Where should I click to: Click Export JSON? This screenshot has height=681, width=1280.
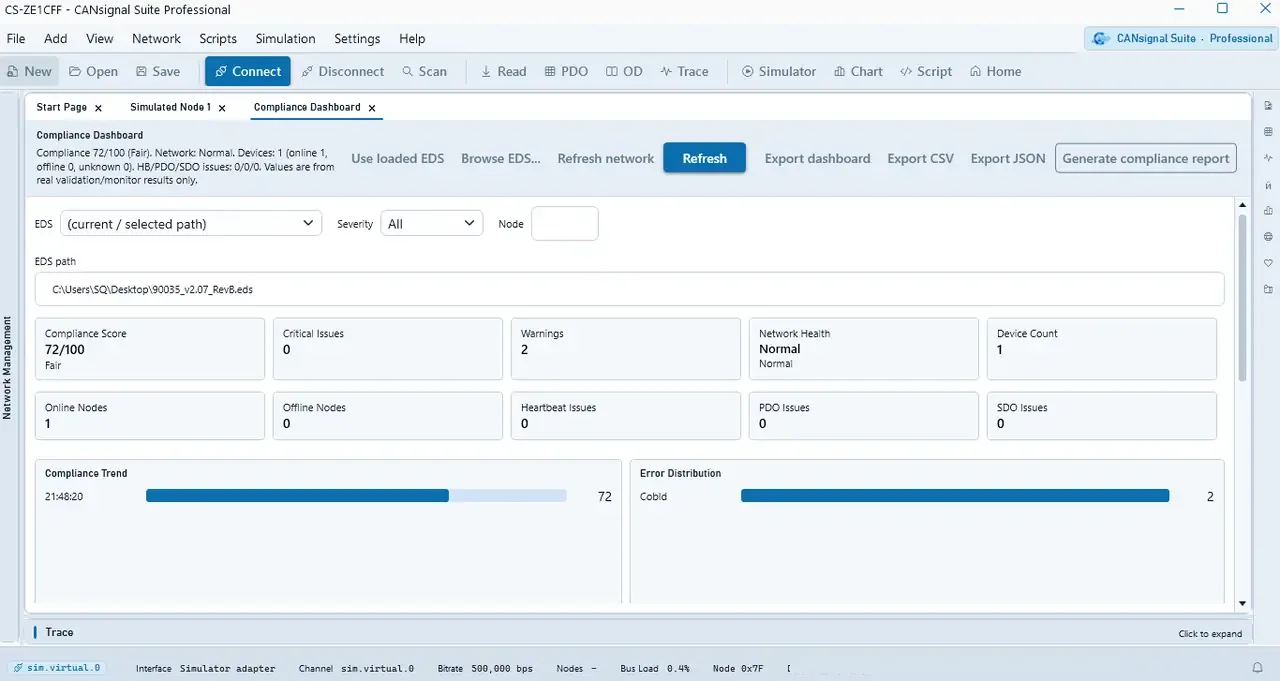click(1008, 158)
